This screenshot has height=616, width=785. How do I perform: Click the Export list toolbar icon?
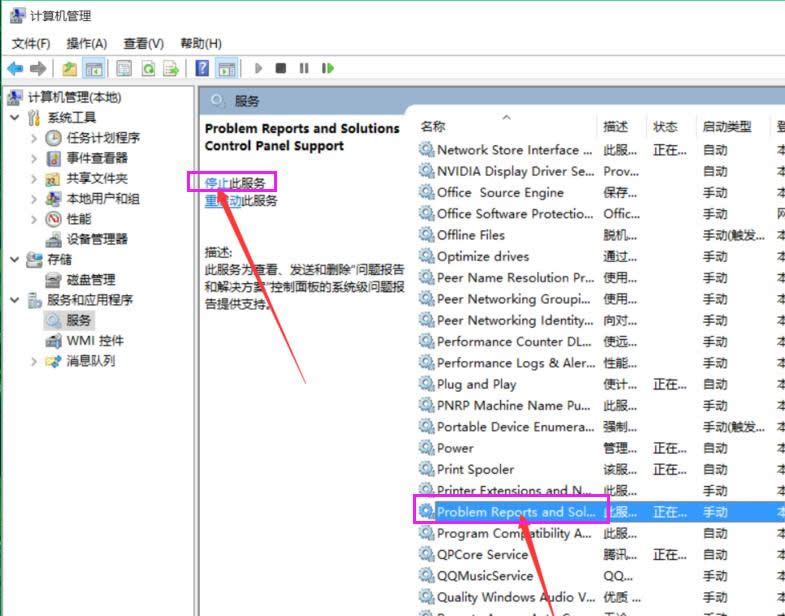point(172,69)
